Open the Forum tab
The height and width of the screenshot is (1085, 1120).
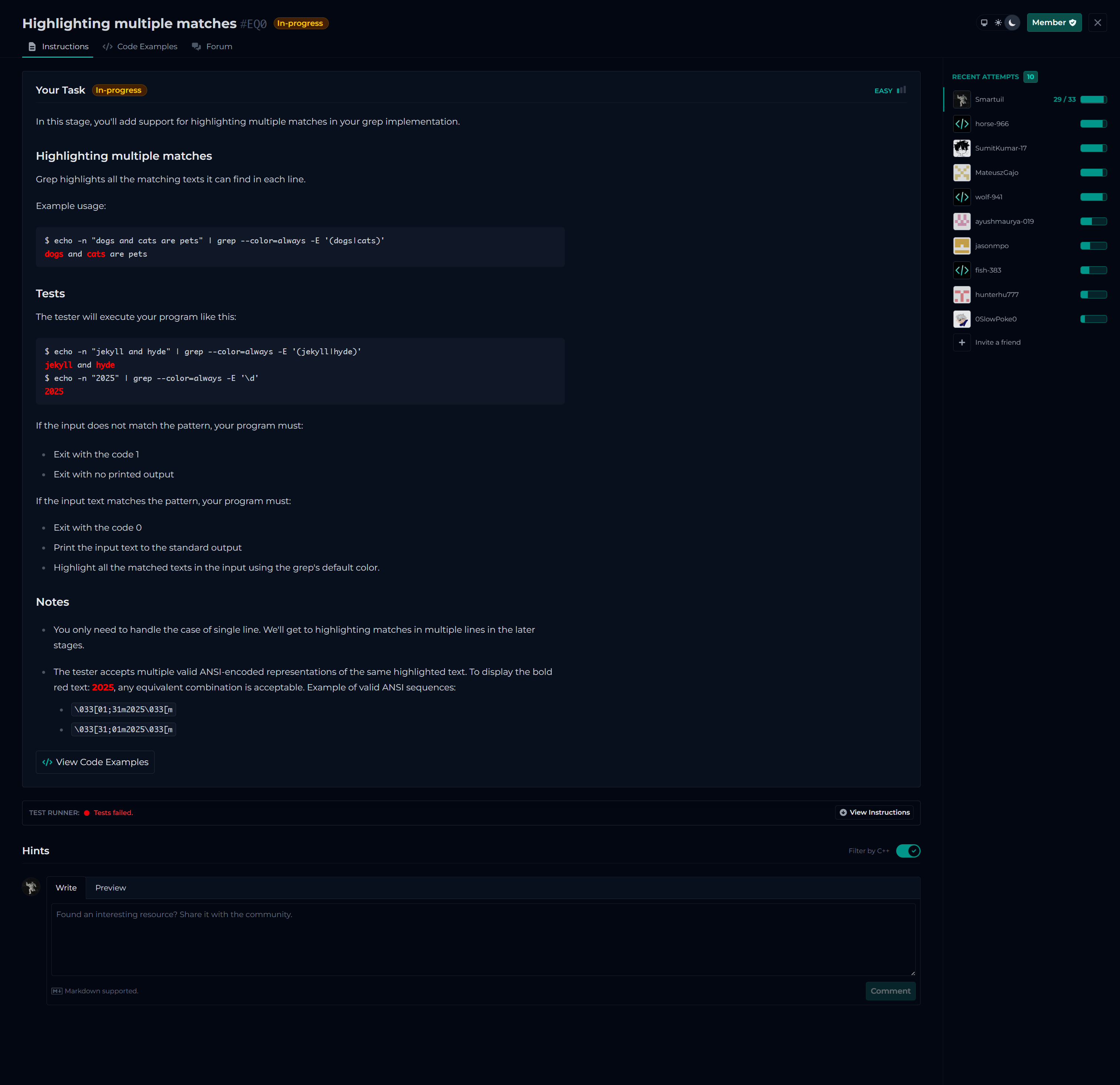pos(212,46)
